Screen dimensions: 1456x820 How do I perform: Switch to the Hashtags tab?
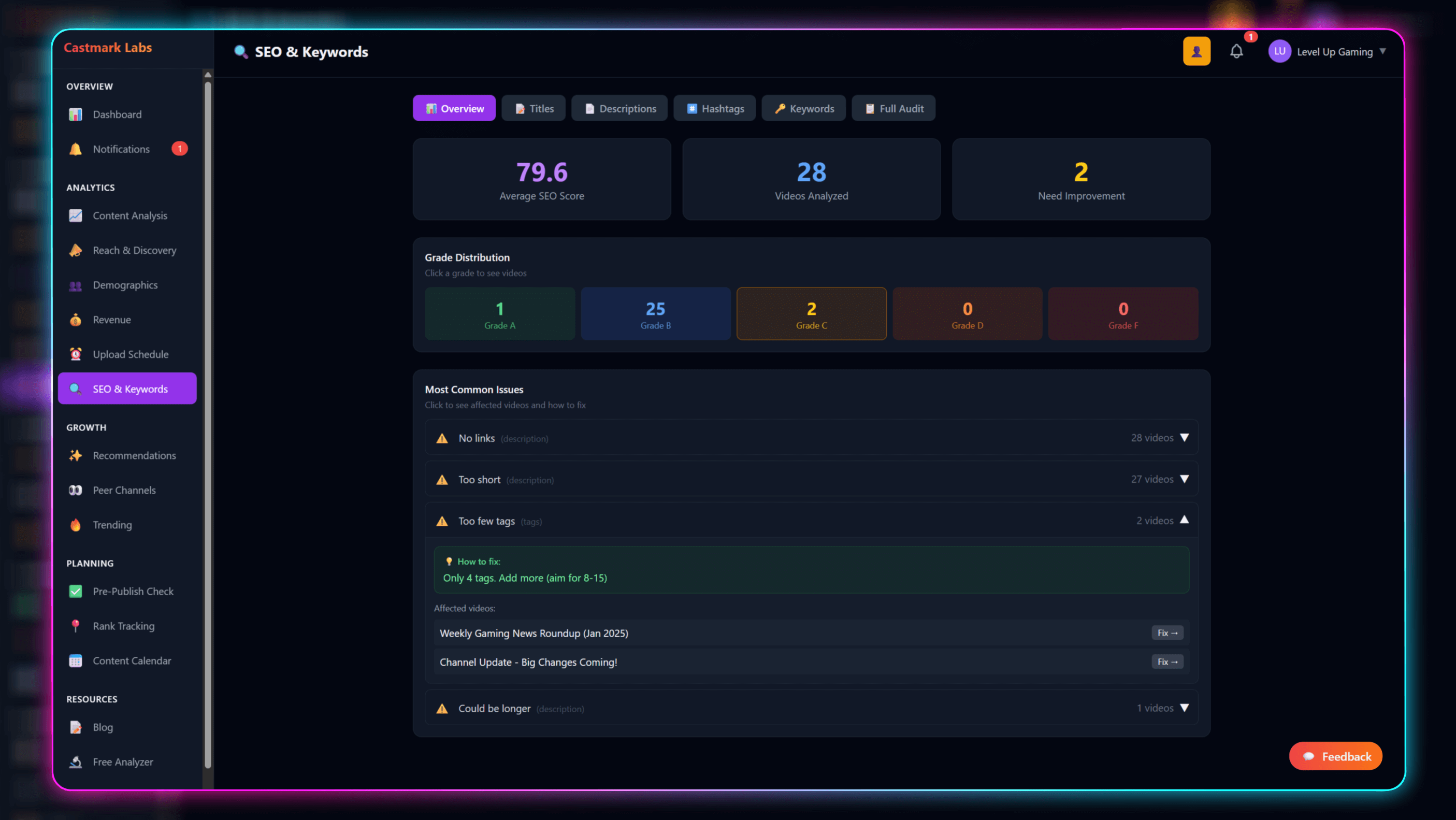point(714,108)
